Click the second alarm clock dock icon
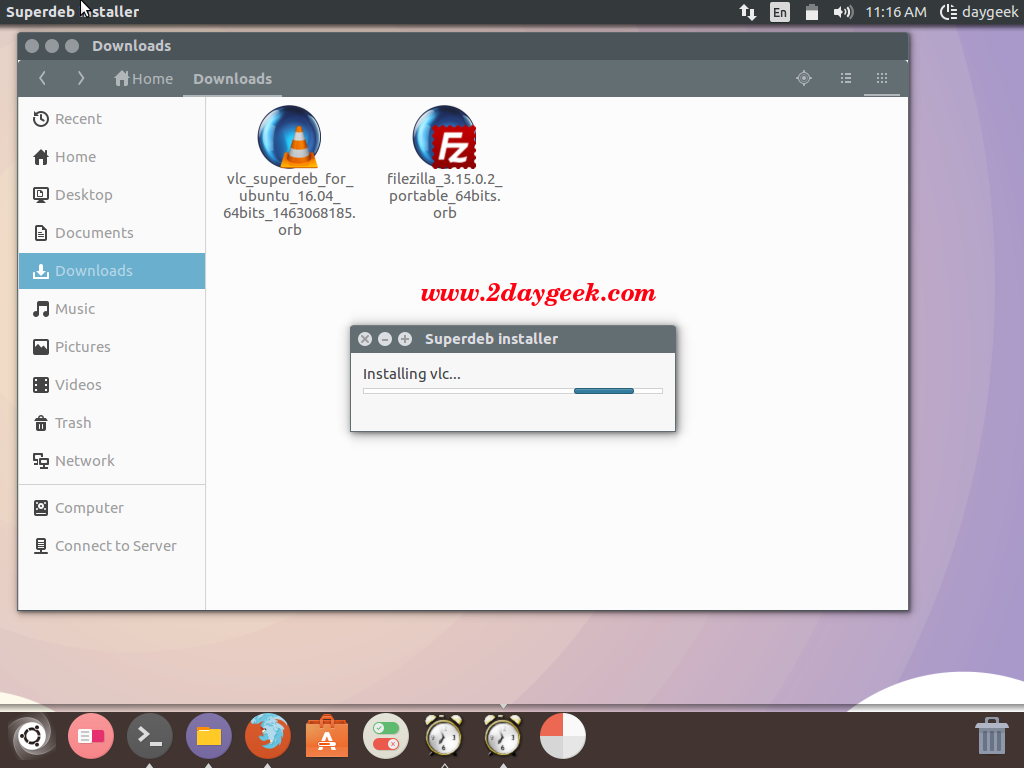The height and width of the screenshot is (768, 1024). pyautogui.click(x=503, y=736)
